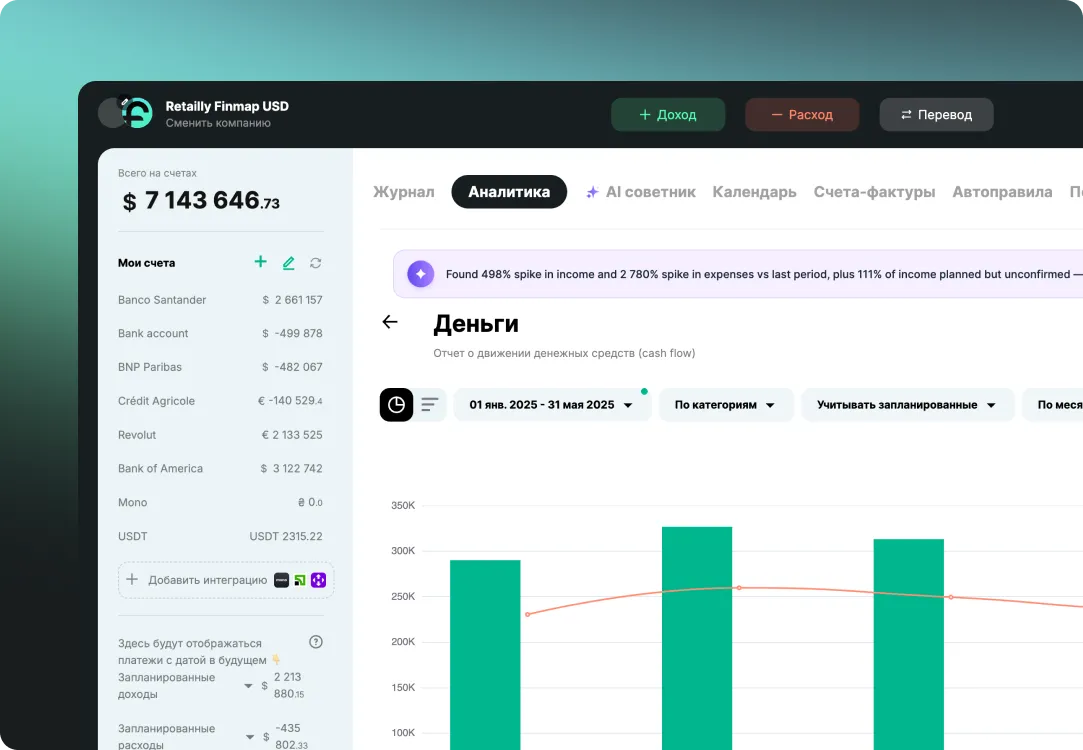This screenshot has width=1083, height=750.
Task: Click second point on orange trend line
Action: [x=739, y=588]
